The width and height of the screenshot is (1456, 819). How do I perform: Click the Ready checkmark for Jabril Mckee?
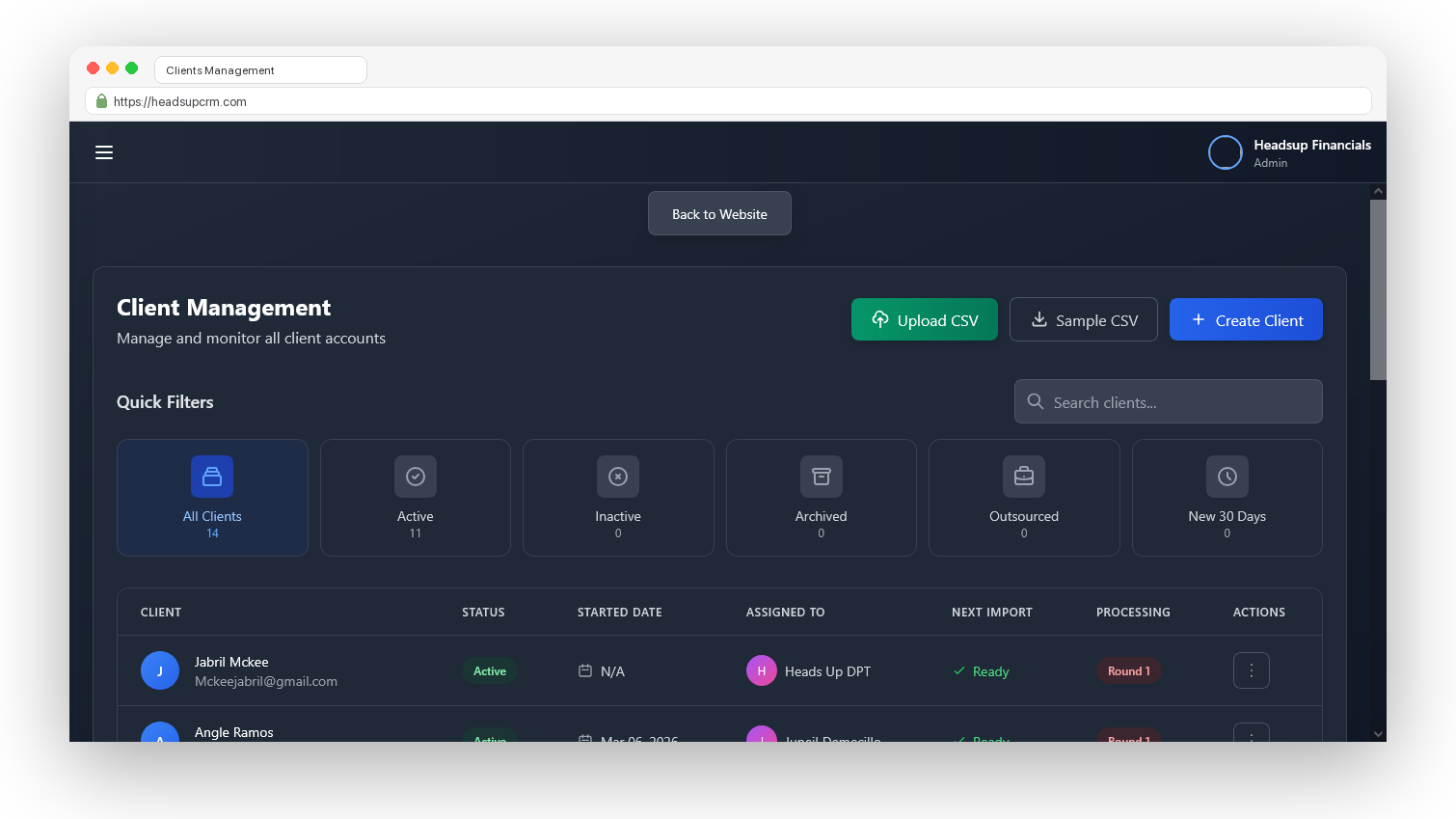click(959, 670)
